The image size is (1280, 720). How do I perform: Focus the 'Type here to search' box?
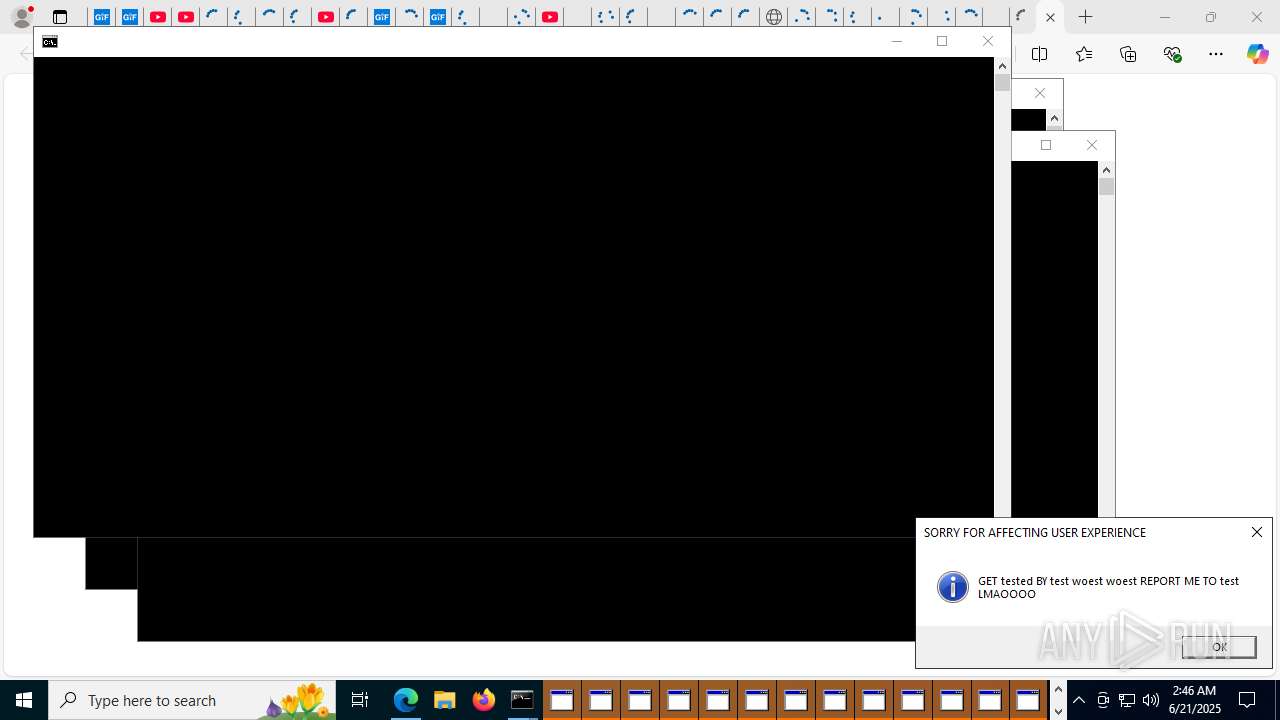(x=192, y=700)
